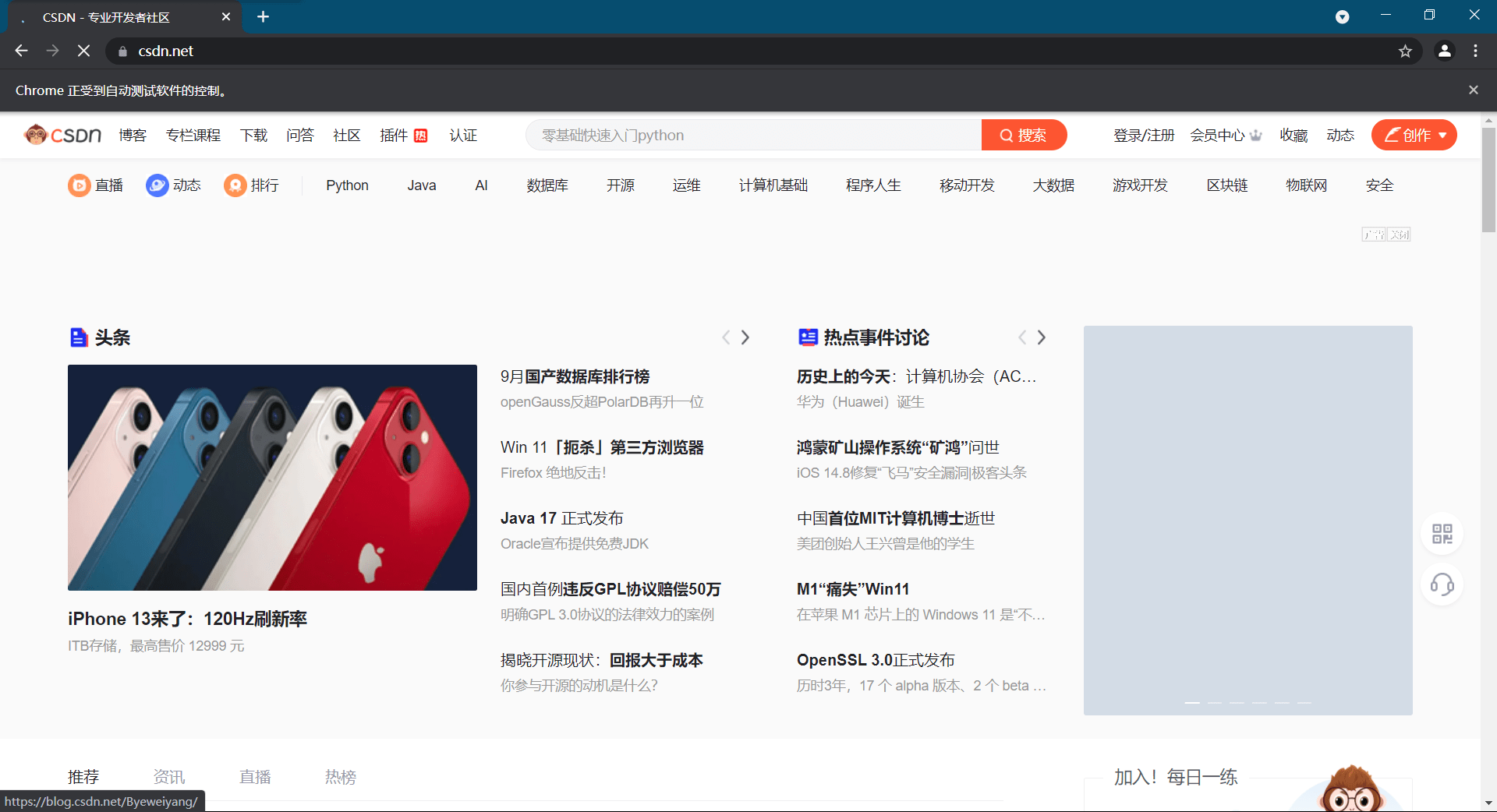Switch to the 资讯 feed tab
Image resolution: width=1497 pixels, height=812 pixels.
pos(169,777)
